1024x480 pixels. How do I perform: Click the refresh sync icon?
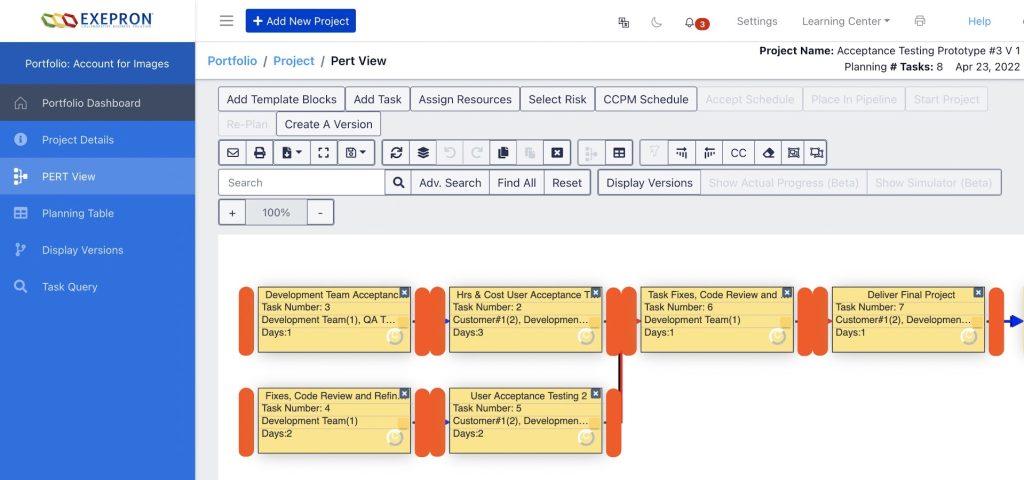tap(396, 153)
